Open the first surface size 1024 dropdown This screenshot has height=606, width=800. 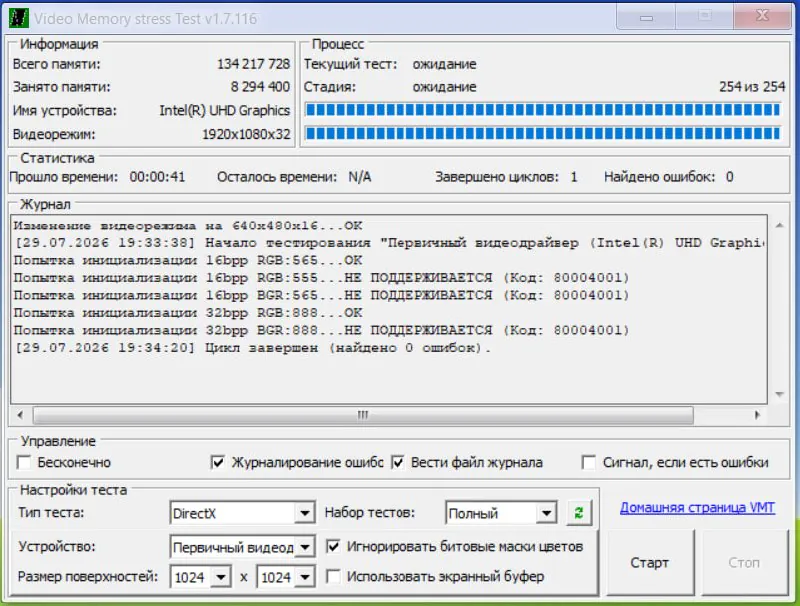221,577
